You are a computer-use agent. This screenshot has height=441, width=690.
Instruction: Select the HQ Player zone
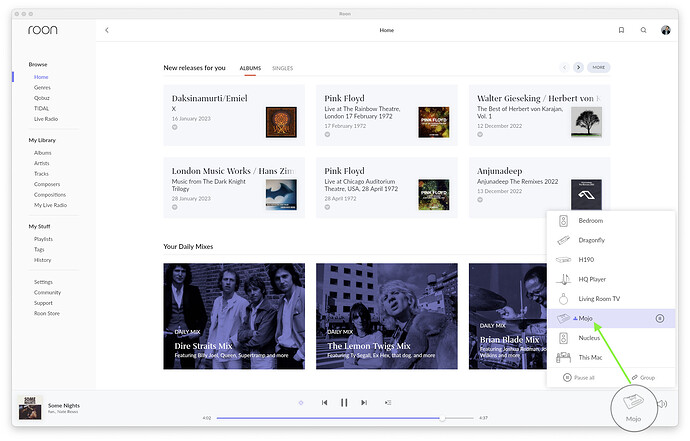pos(611,279)
